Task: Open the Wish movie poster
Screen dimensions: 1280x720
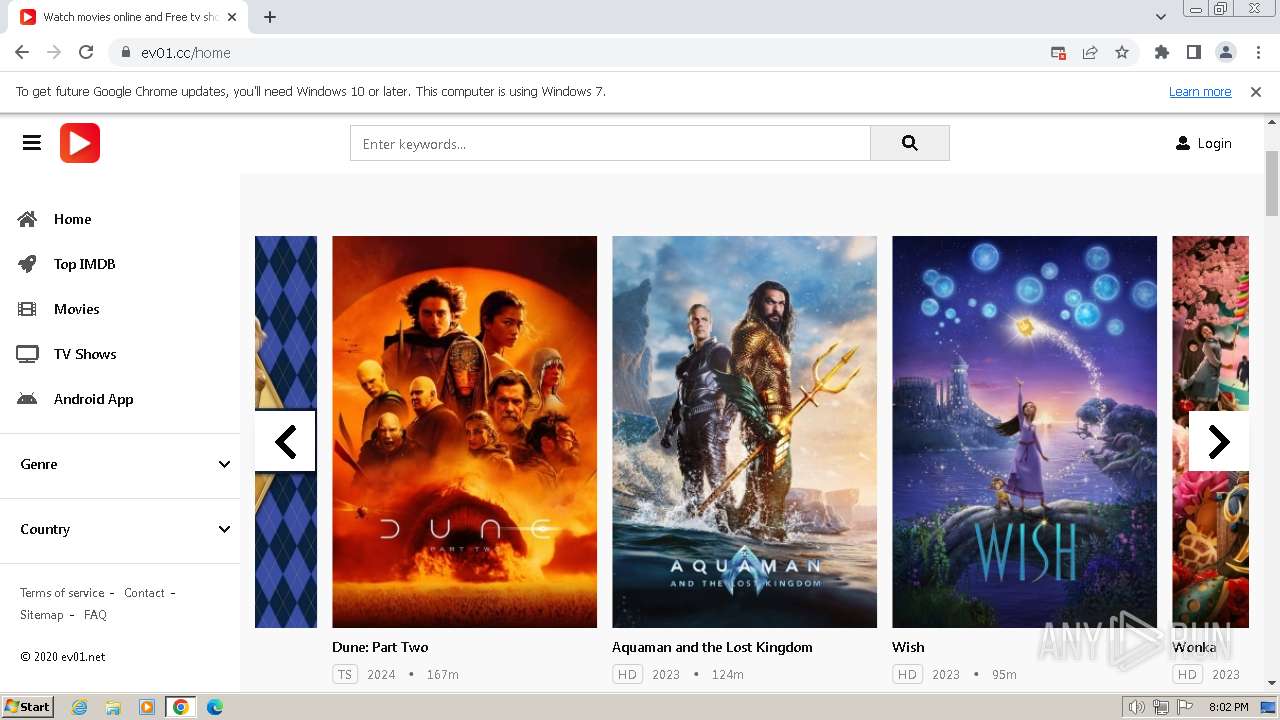Action: click(1025, 432)
